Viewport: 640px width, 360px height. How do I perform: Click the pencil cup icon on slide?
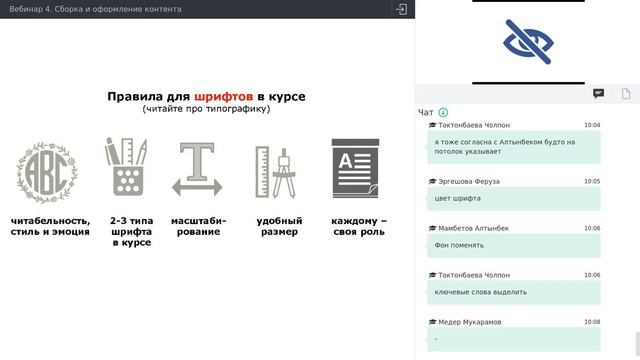point(127,167)
